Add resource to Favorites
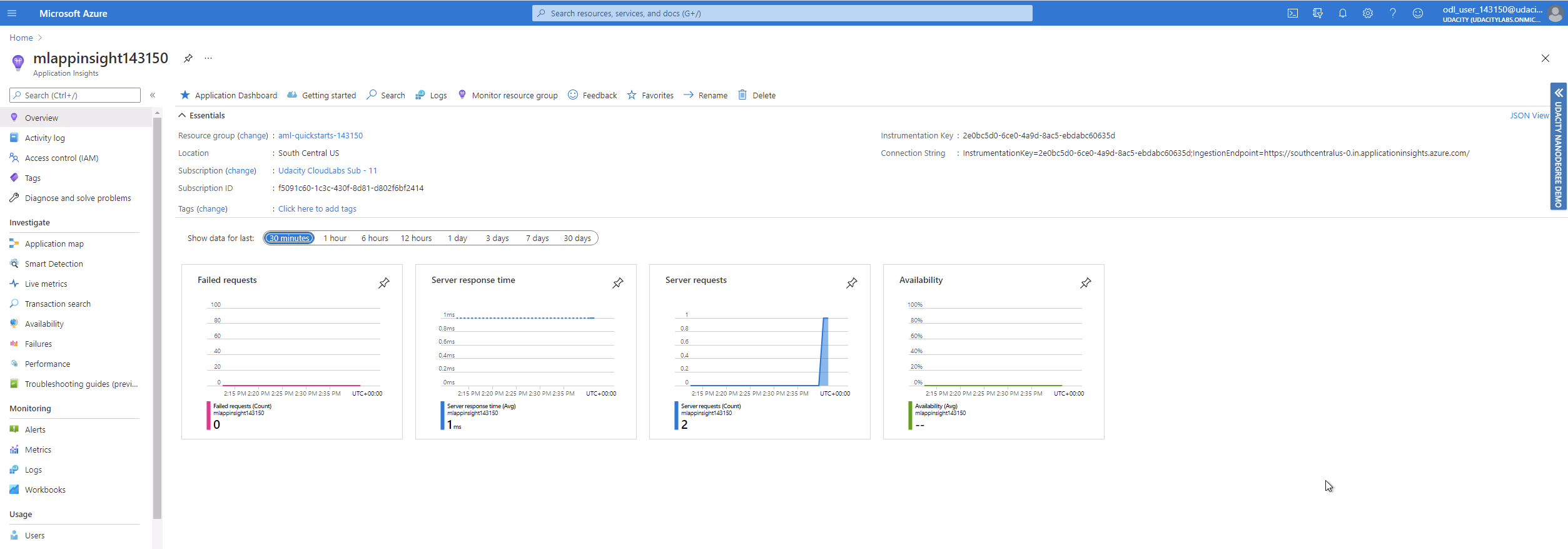This screenshot has height=549, width=1568. (650, 95)
